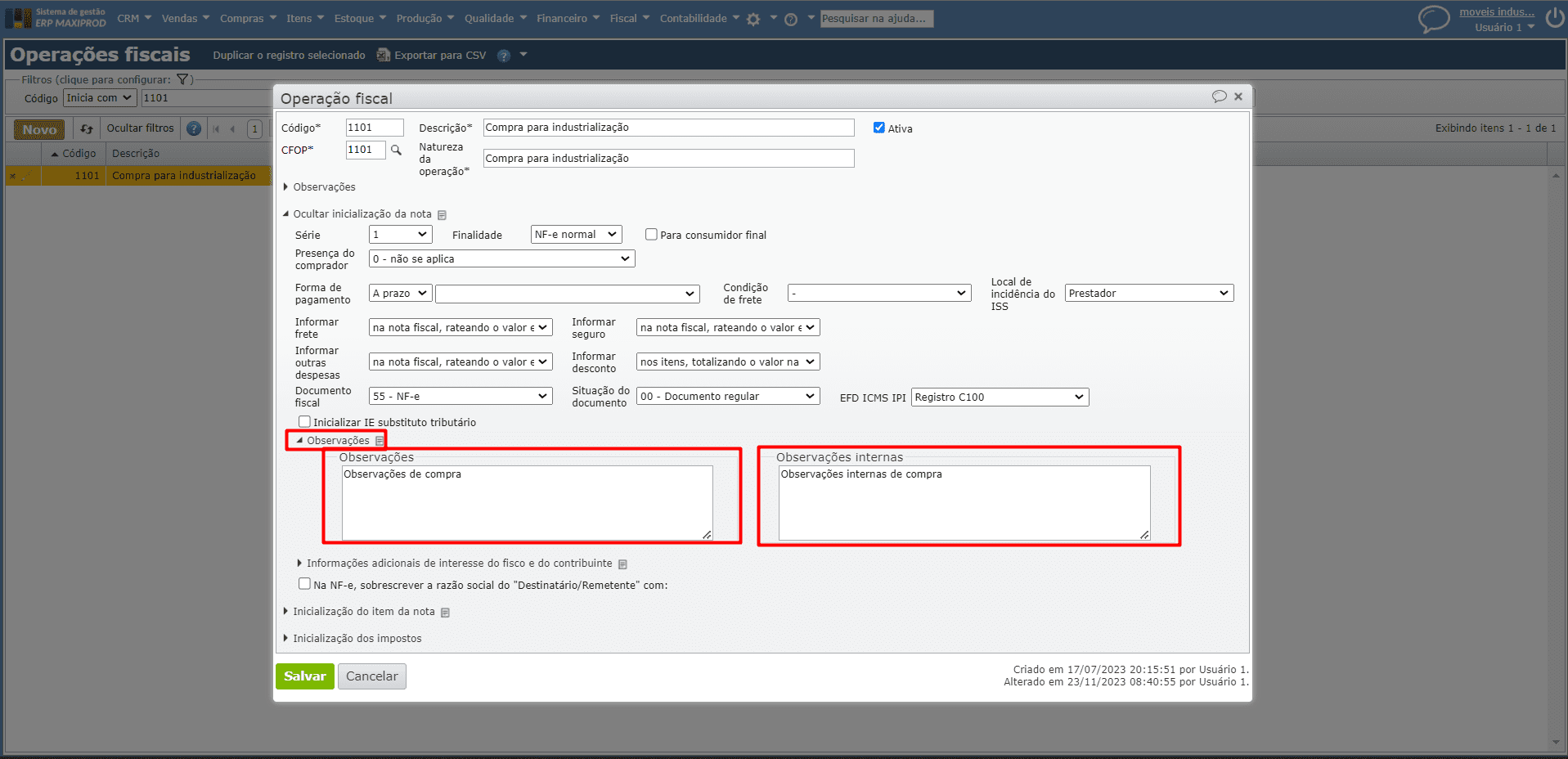Image resolution: width=1568 pixels, height=759 pixels.
Task: Click the Cancelar button
Action: point(371,676)
